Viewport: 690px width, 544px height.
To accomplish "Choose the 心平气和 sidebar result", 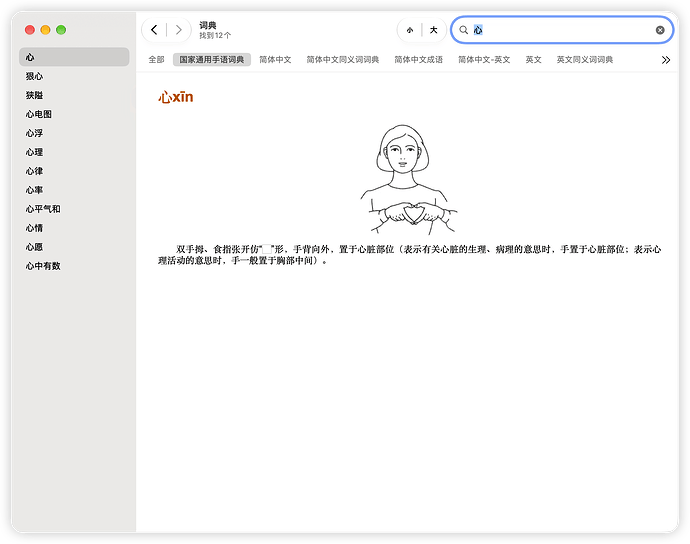I will click(x=74, y=209).
